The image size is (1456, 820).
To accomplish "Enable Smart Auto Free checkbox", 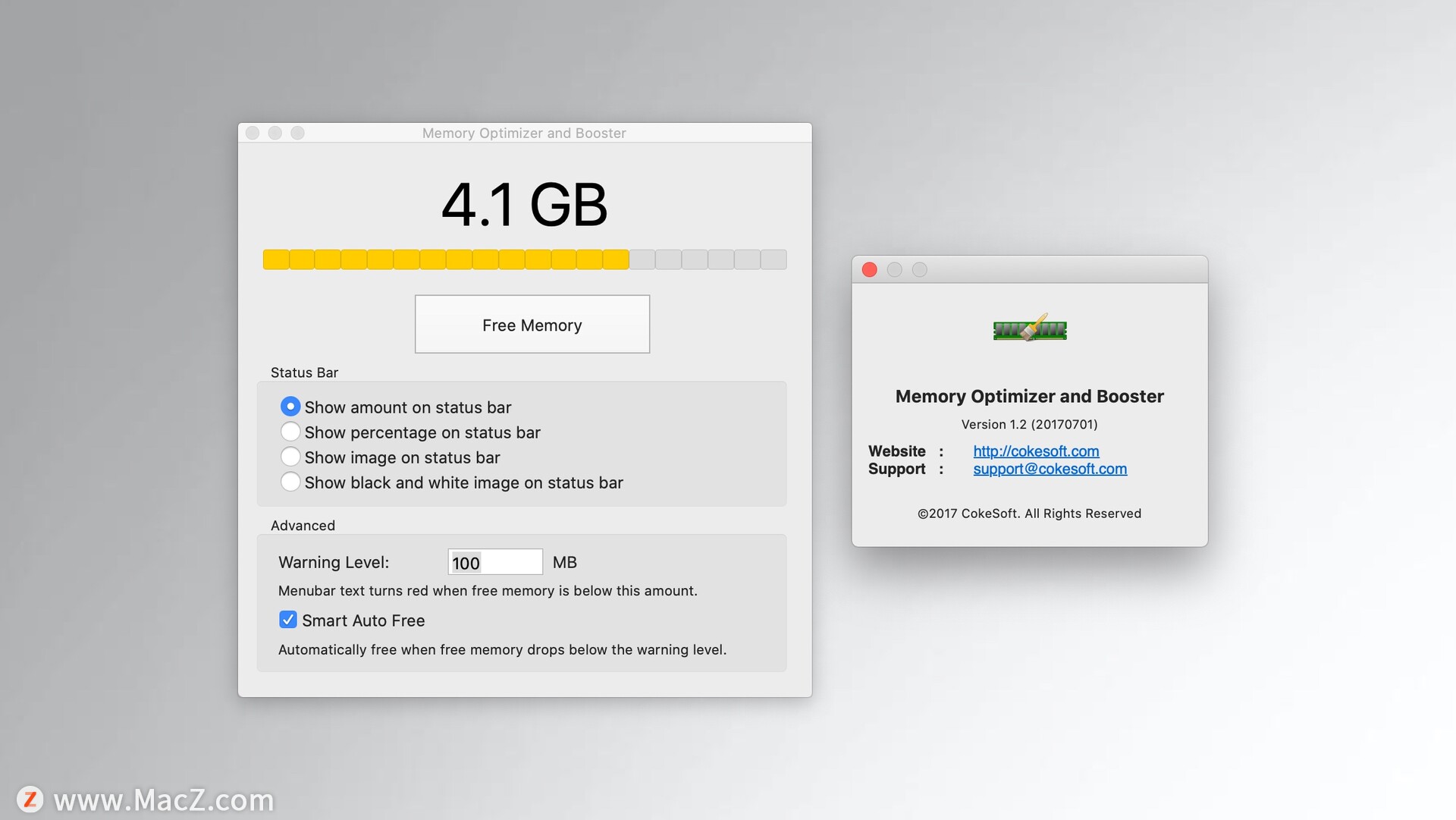I will (287, 619).
